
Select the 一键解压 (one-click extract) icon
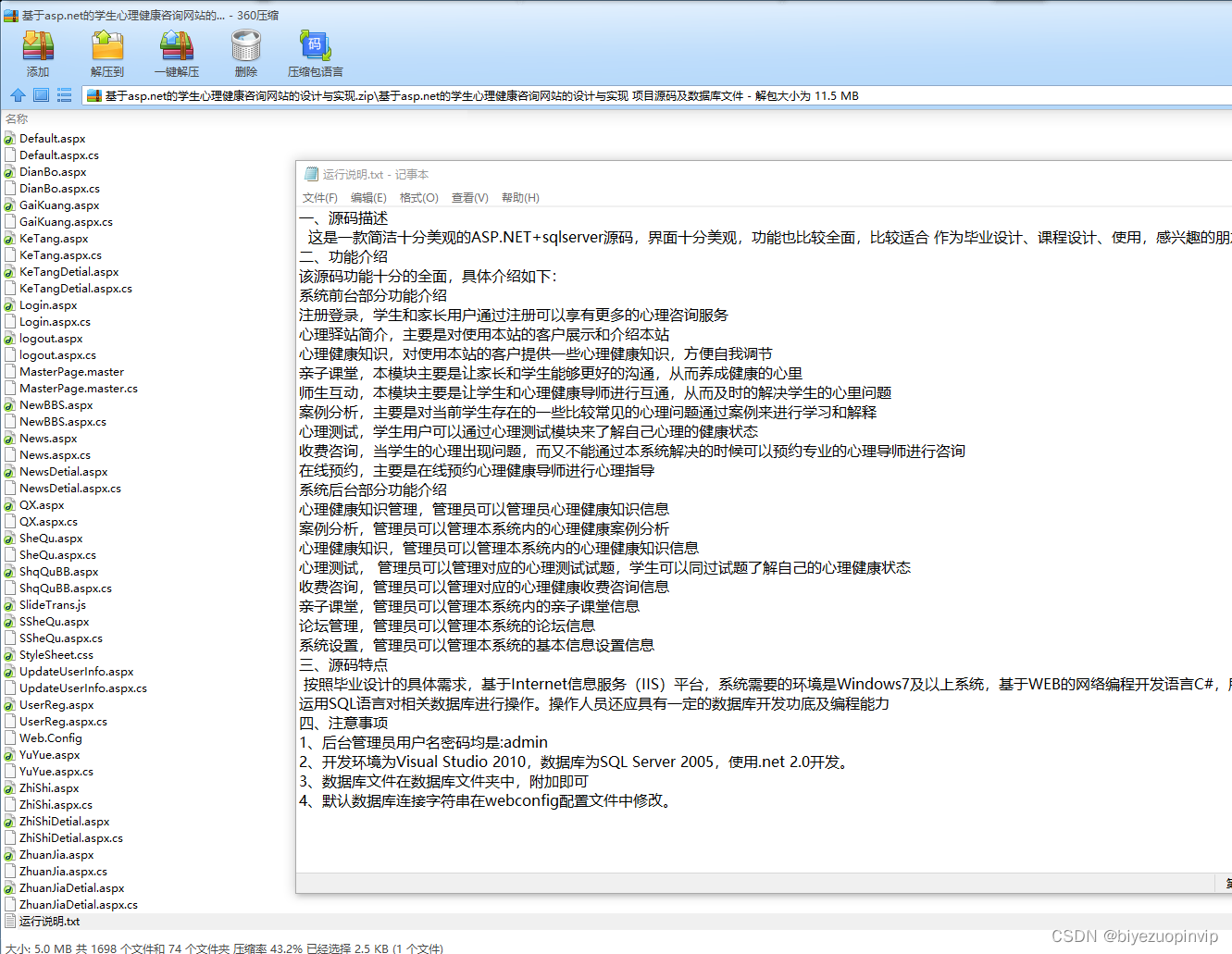[x=176, y=51]
